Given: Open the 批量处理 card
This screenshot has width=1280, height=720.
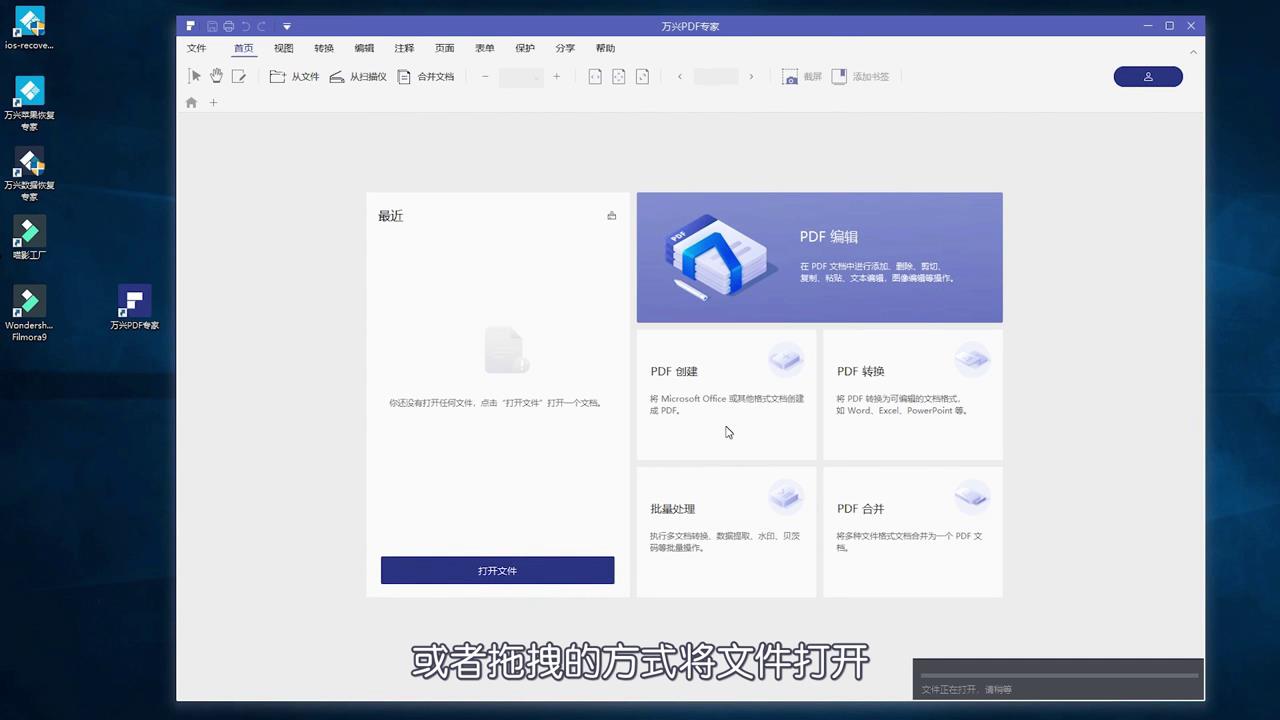Looking at the screenshot, I should pos(726,531).
